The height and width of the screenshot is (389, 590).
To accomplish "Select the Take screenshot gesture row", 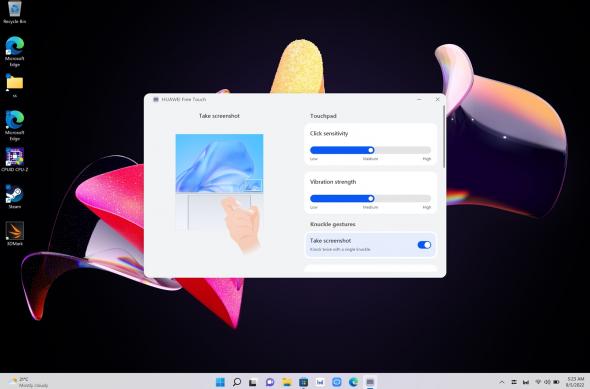I will 370,245.
